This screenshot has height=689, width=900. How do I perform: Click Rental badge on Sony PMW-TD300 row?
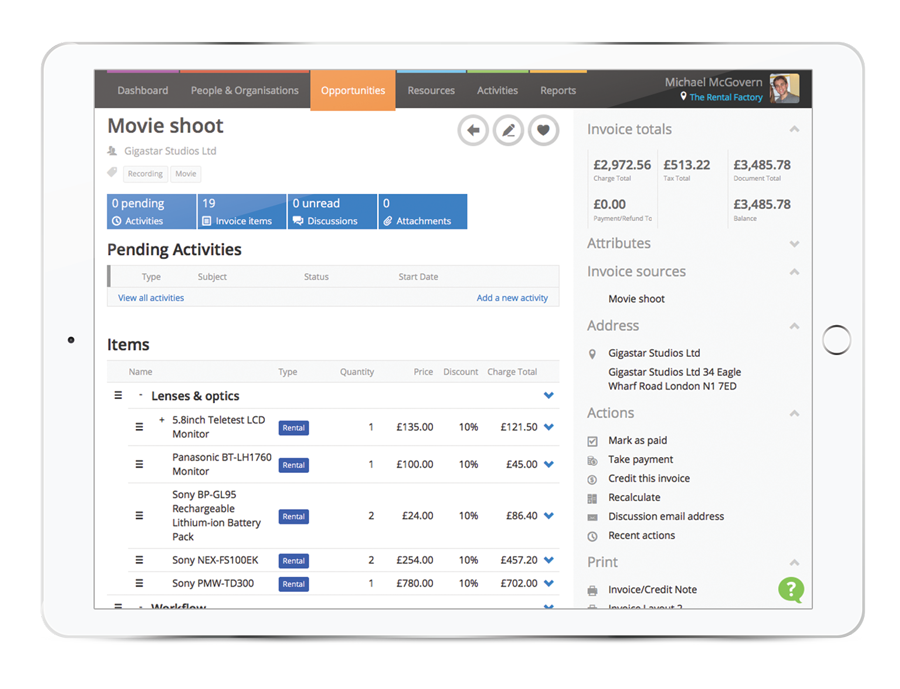tap(293, 584)
